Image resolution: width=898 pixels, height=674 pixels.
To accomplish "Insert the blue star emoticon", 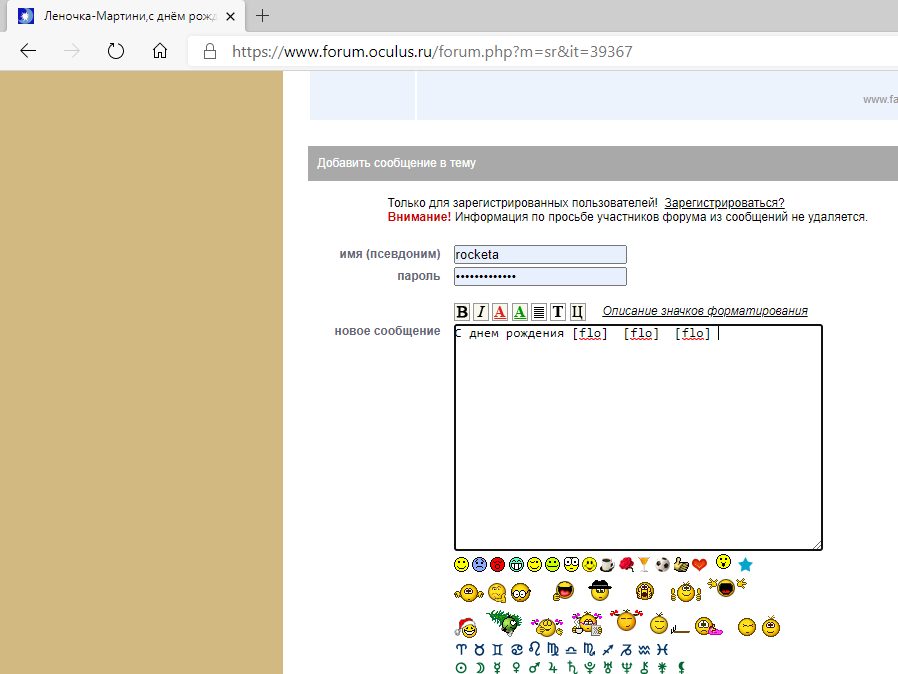I will (x=745, y=565).
